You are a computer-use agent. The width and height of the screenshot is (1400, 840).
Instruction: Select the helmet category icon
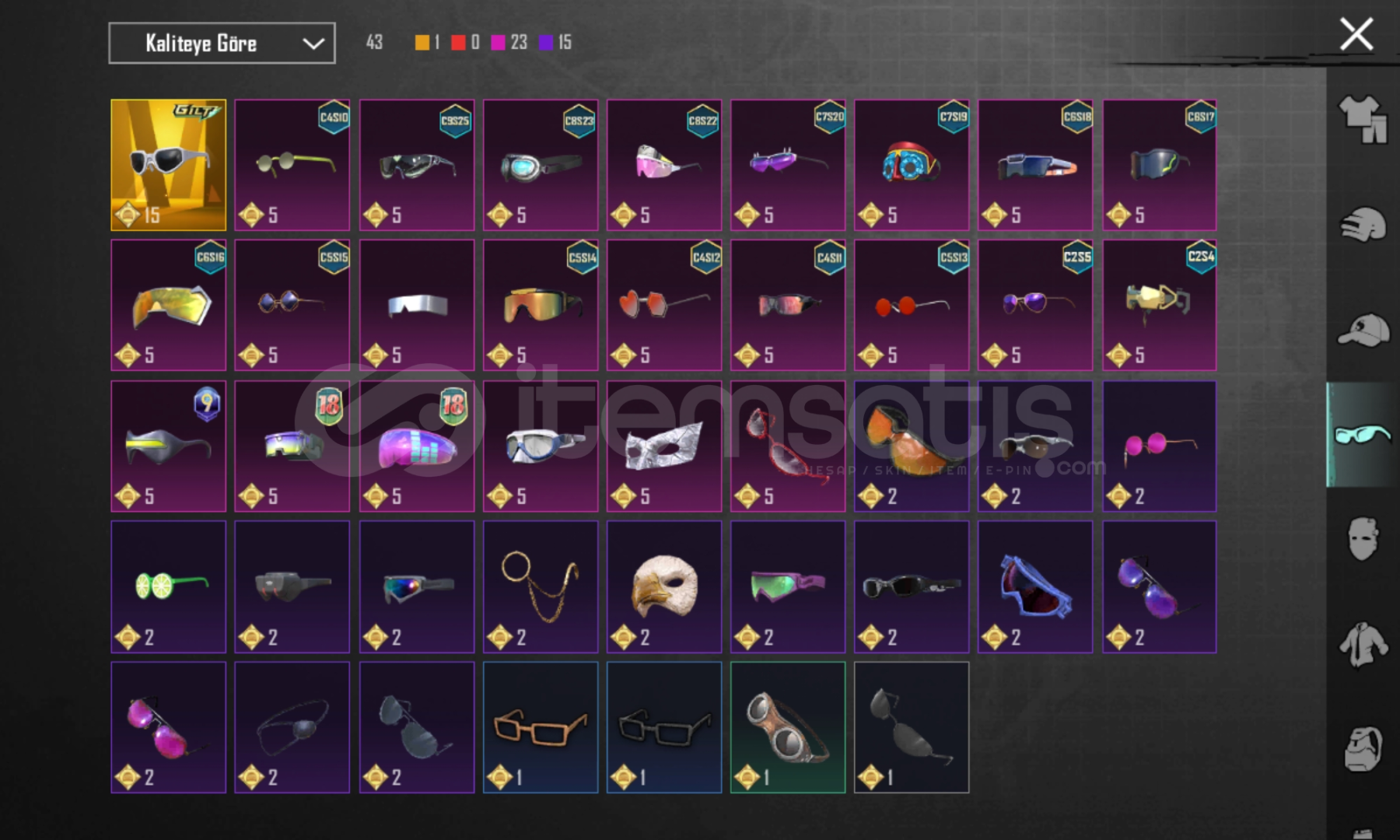[x=1363, y=225]
